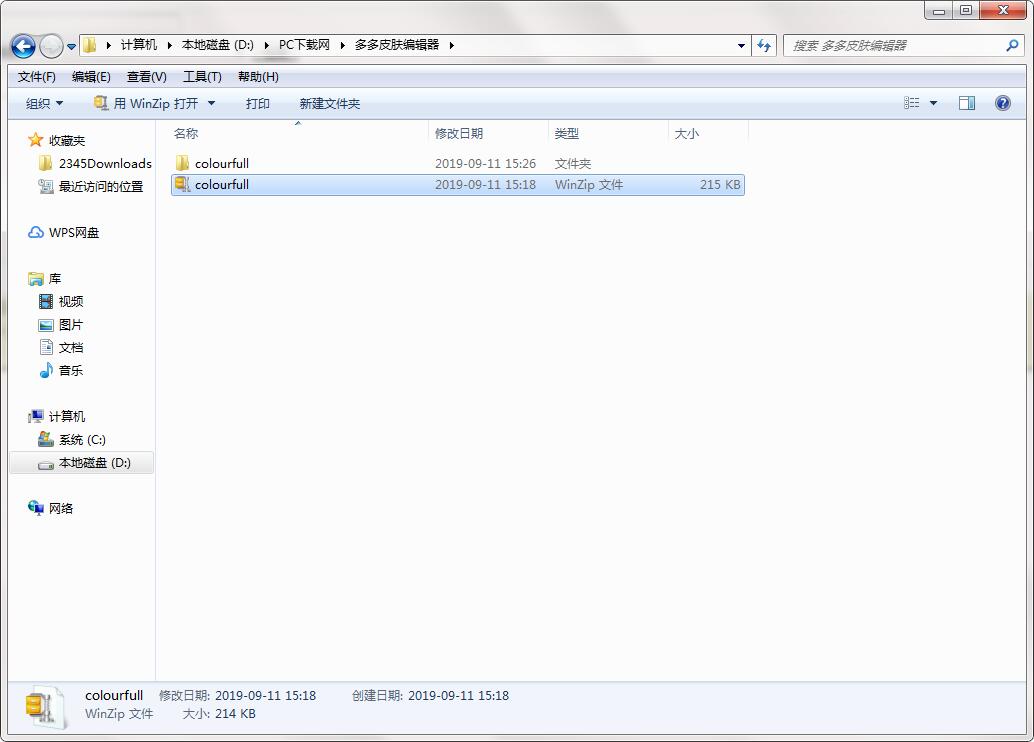Click the colourfull WinZip archive icon

(183, 185)
